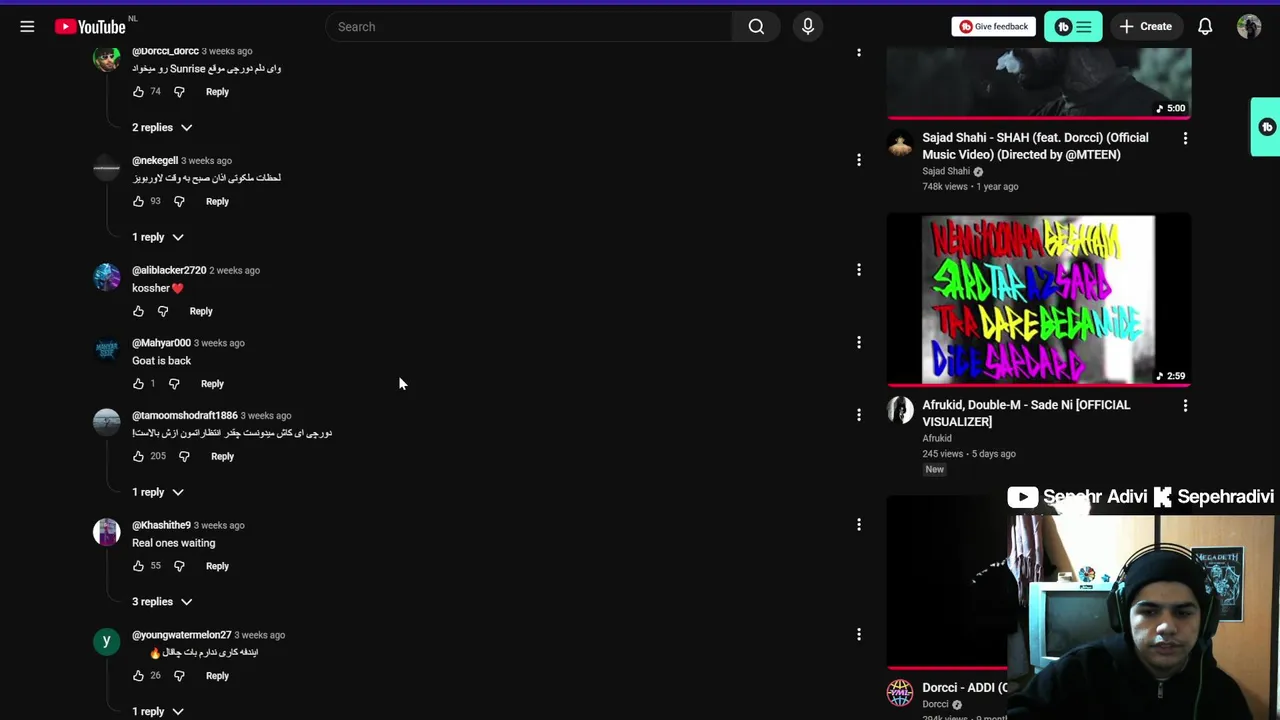
Task: Click the search magnifier button
Action: coord(756,27)
